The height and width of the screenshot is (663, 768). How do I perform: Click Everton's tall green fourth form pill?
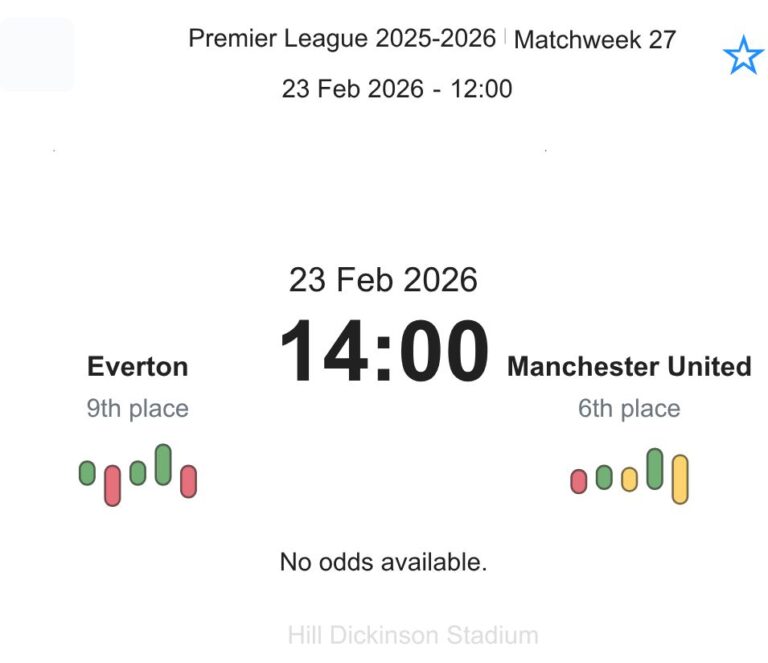163,464
